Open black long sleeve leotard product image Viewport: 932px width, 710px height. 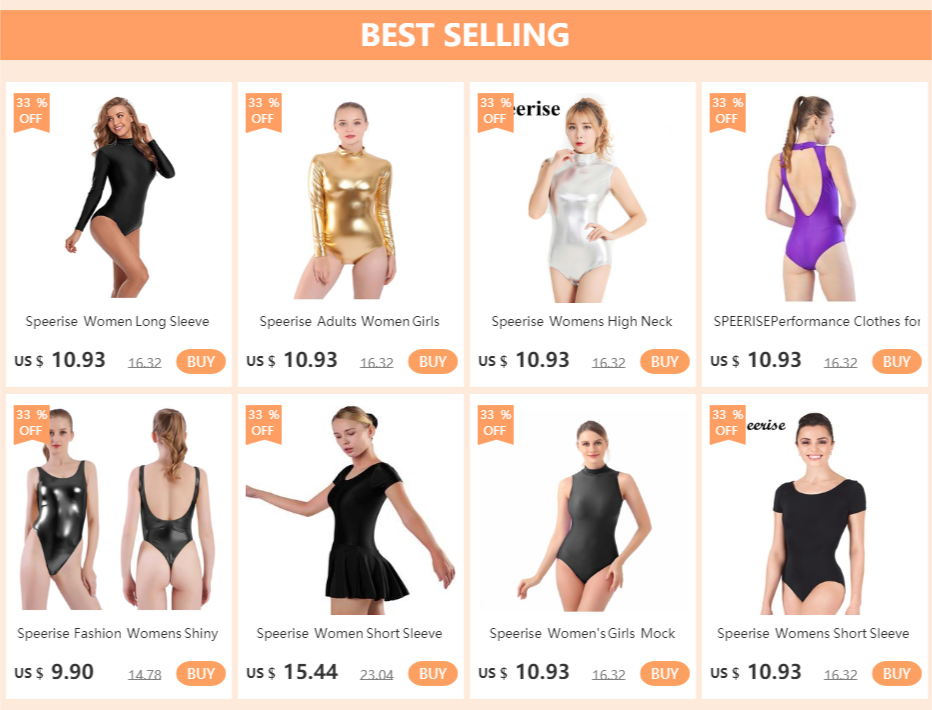tap(119, 196)
